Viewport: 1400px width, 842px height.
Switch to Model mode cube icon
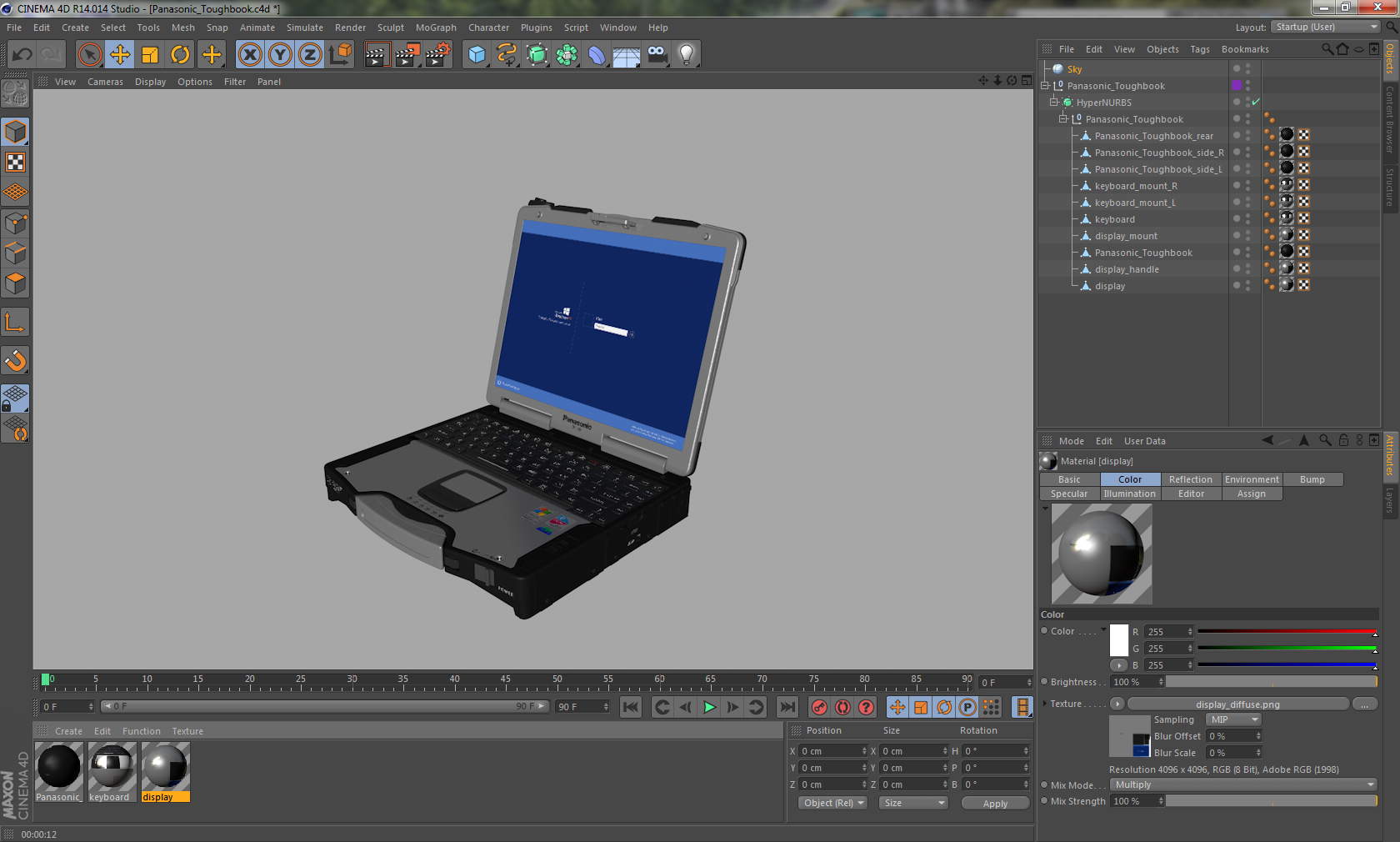pos(16,132)
